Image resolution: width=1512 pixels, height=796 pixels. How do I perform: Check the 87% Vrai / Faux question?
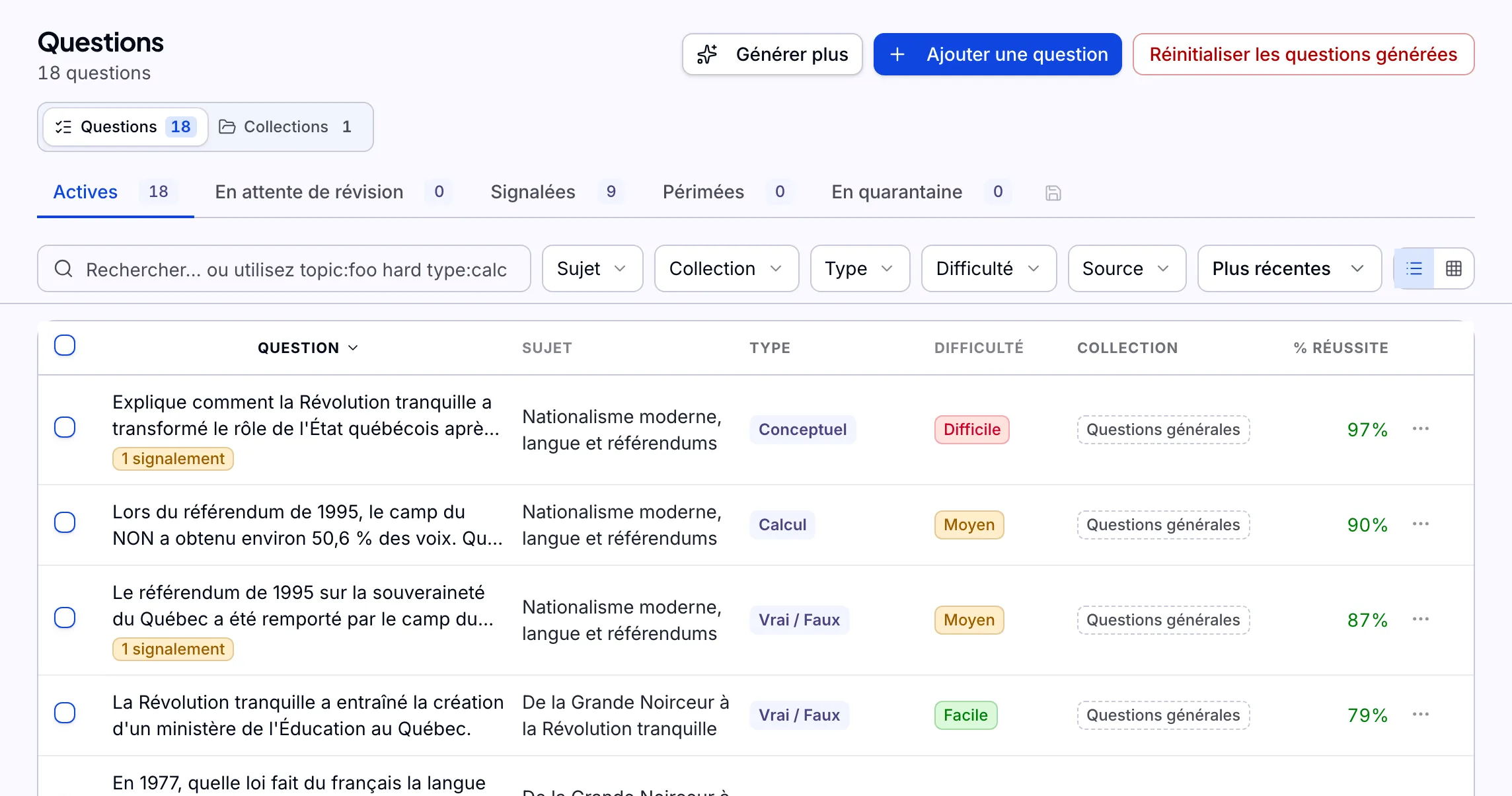pyautogui.click(x=65, y=617)
